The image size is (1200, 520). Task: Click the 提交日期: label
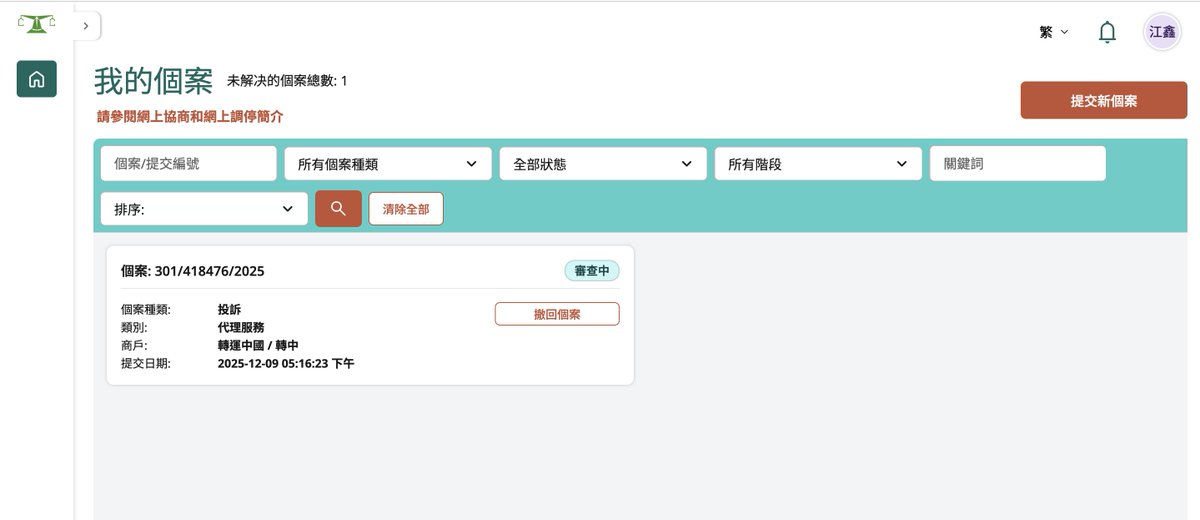[x=146, y=364]
